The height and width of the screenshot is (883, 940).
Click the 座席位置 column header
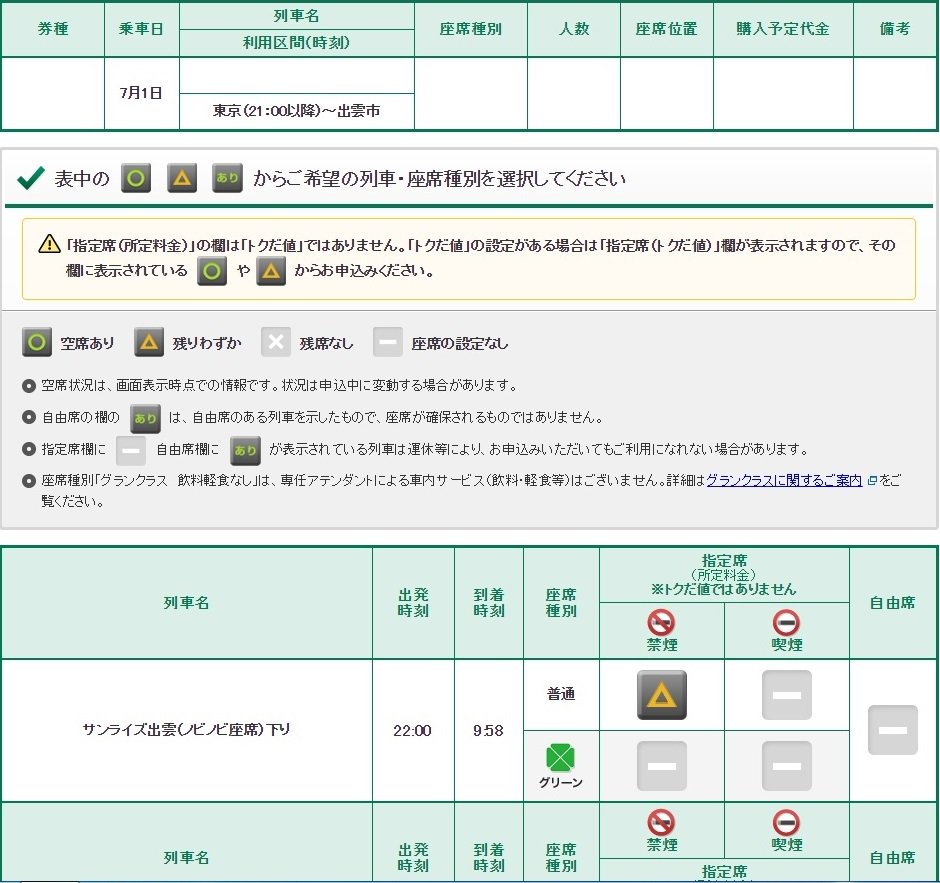(x=667, y=29)
